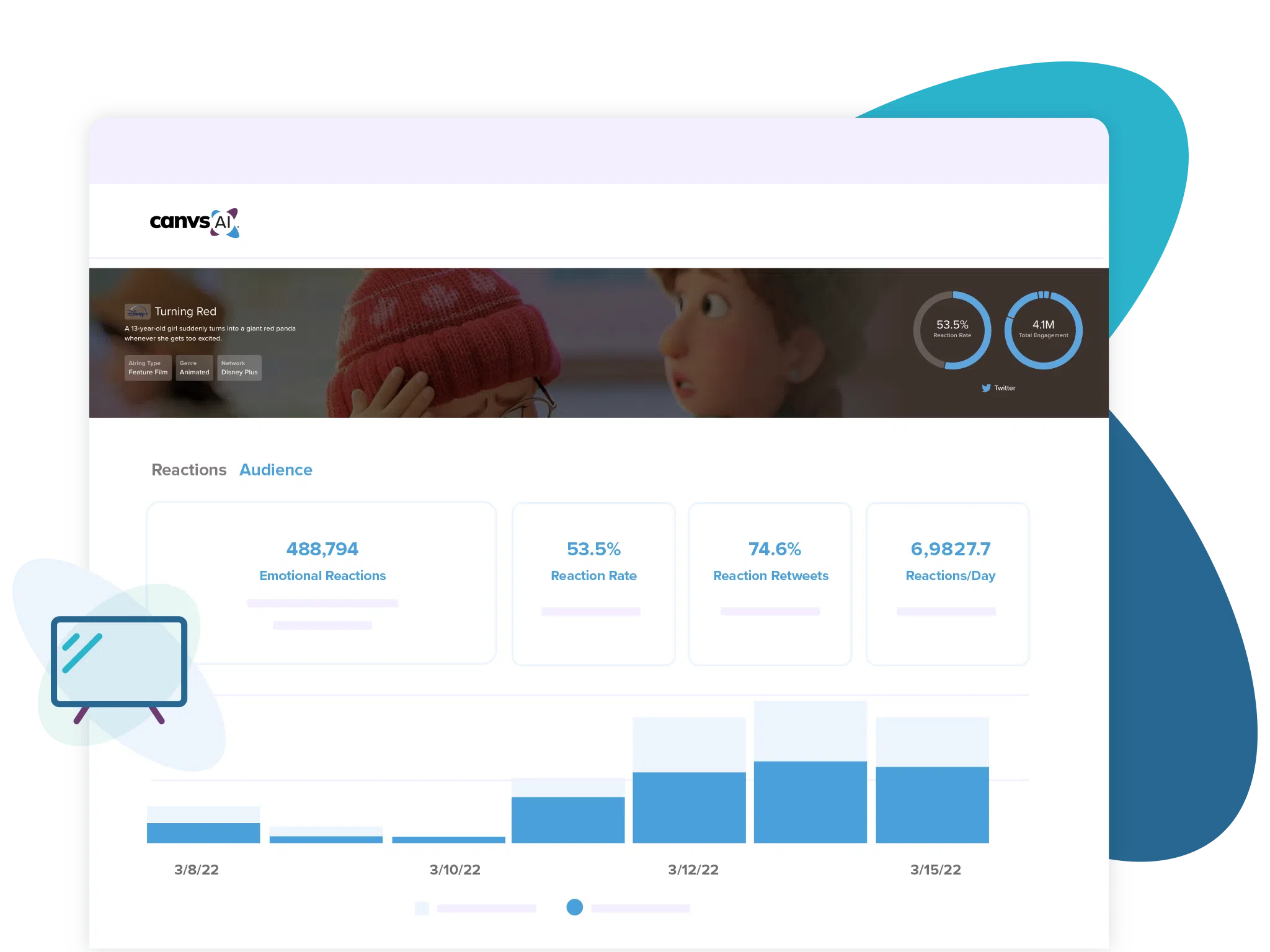Click the Canvs AI logo
This screenshot has height=952, width=1270.
[x=194, y=223]
